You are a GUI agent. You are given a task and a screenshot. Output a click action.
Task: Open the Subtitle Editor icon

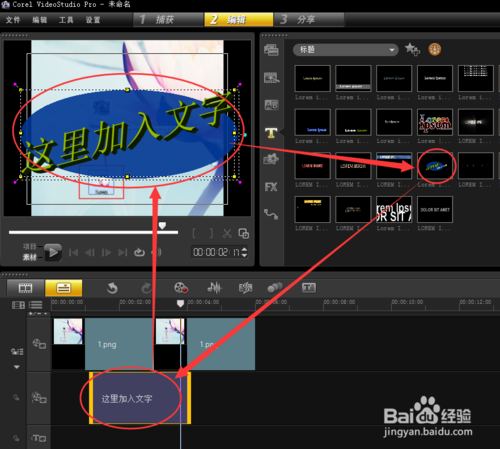[x=309, y=288]
